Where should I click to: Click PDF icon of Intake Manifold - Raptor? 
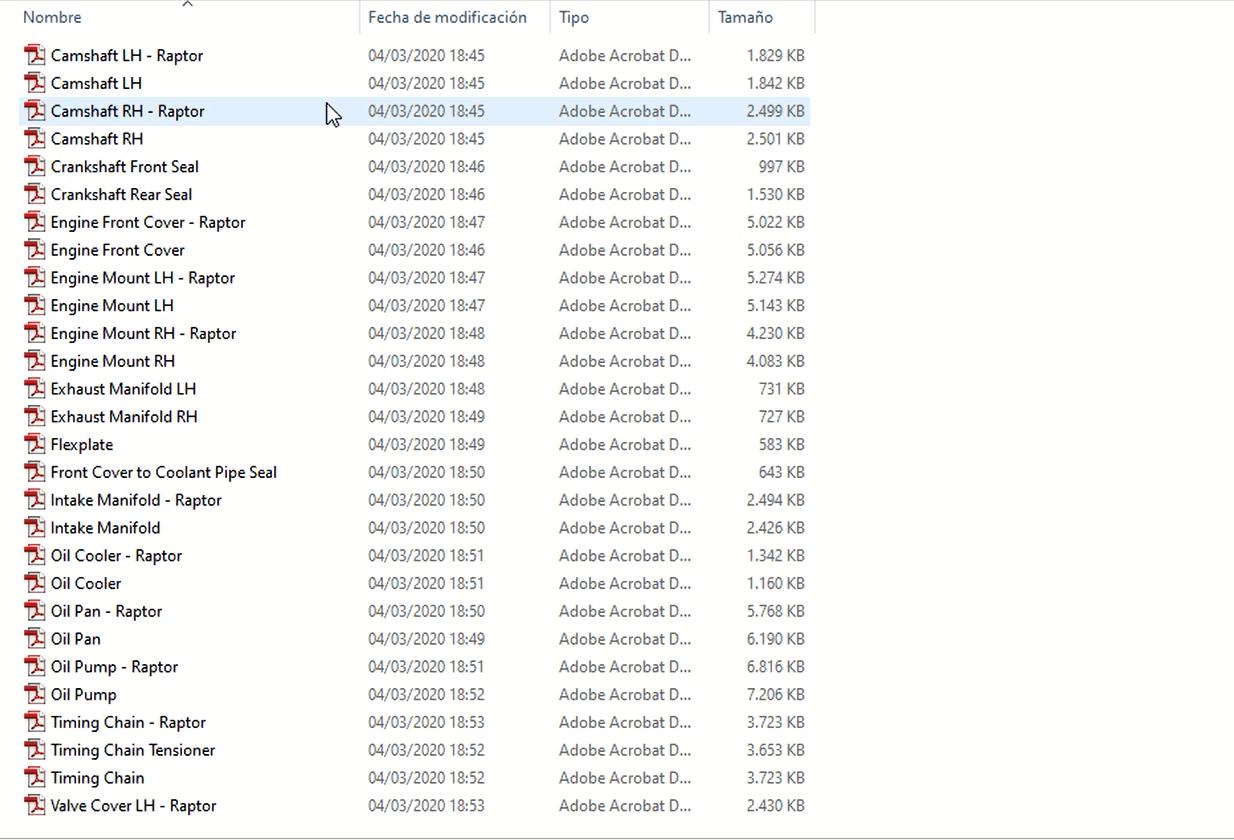(x=35, y=500)
